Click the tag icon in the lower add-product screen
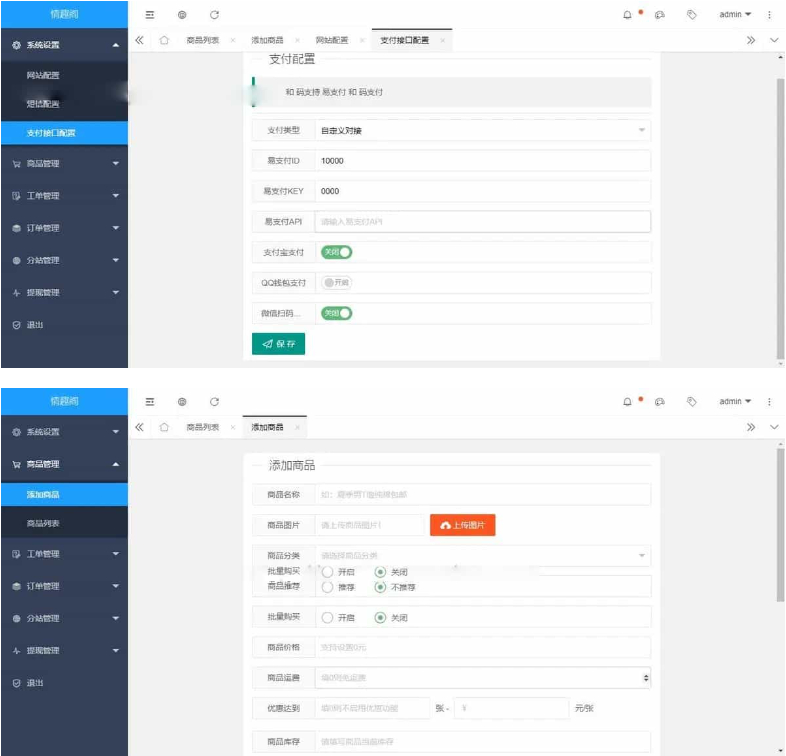The width and height of the screenshot is (786, 756). [691, 402]
